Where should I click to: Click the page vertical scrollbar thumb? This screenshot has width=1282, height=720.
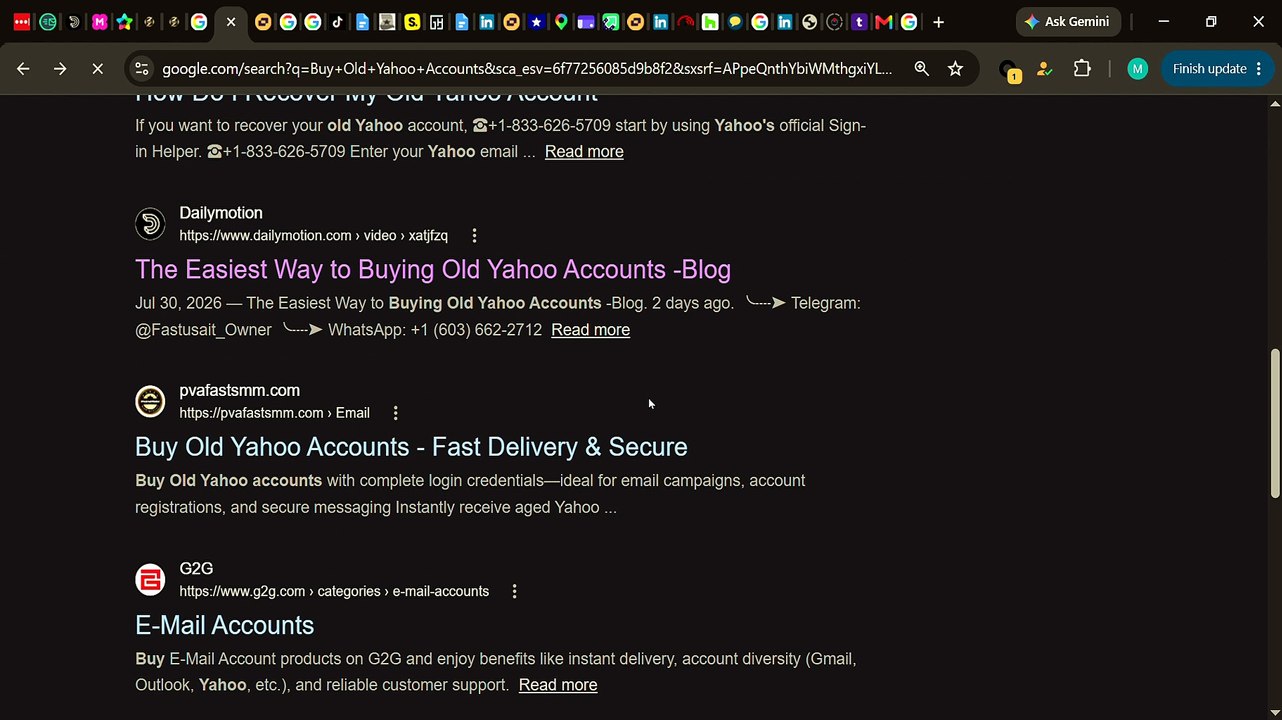click(1274, 422)
